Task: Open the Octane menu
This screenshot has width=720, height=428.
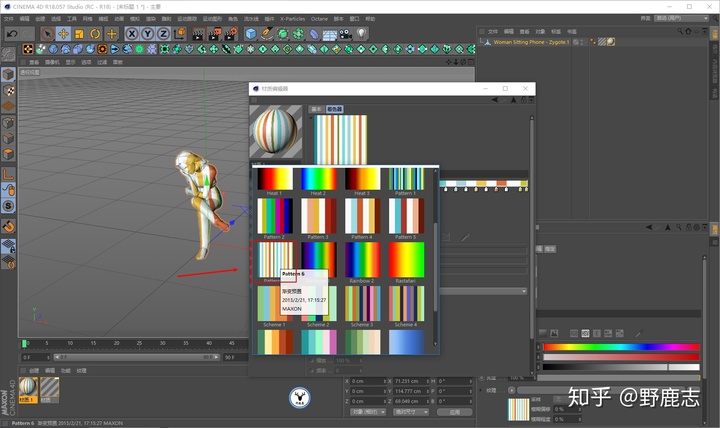Action: tap(319, 19)
